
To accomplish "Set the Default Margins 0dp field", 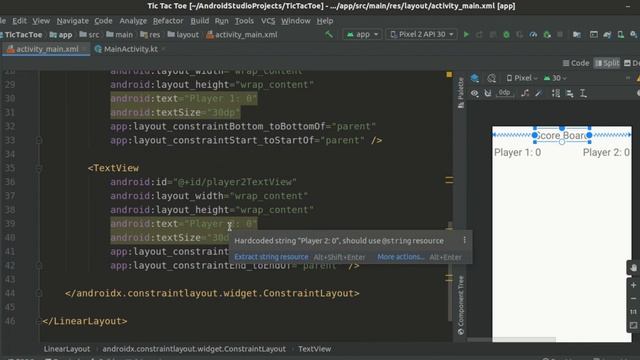I will click(504, 93).
